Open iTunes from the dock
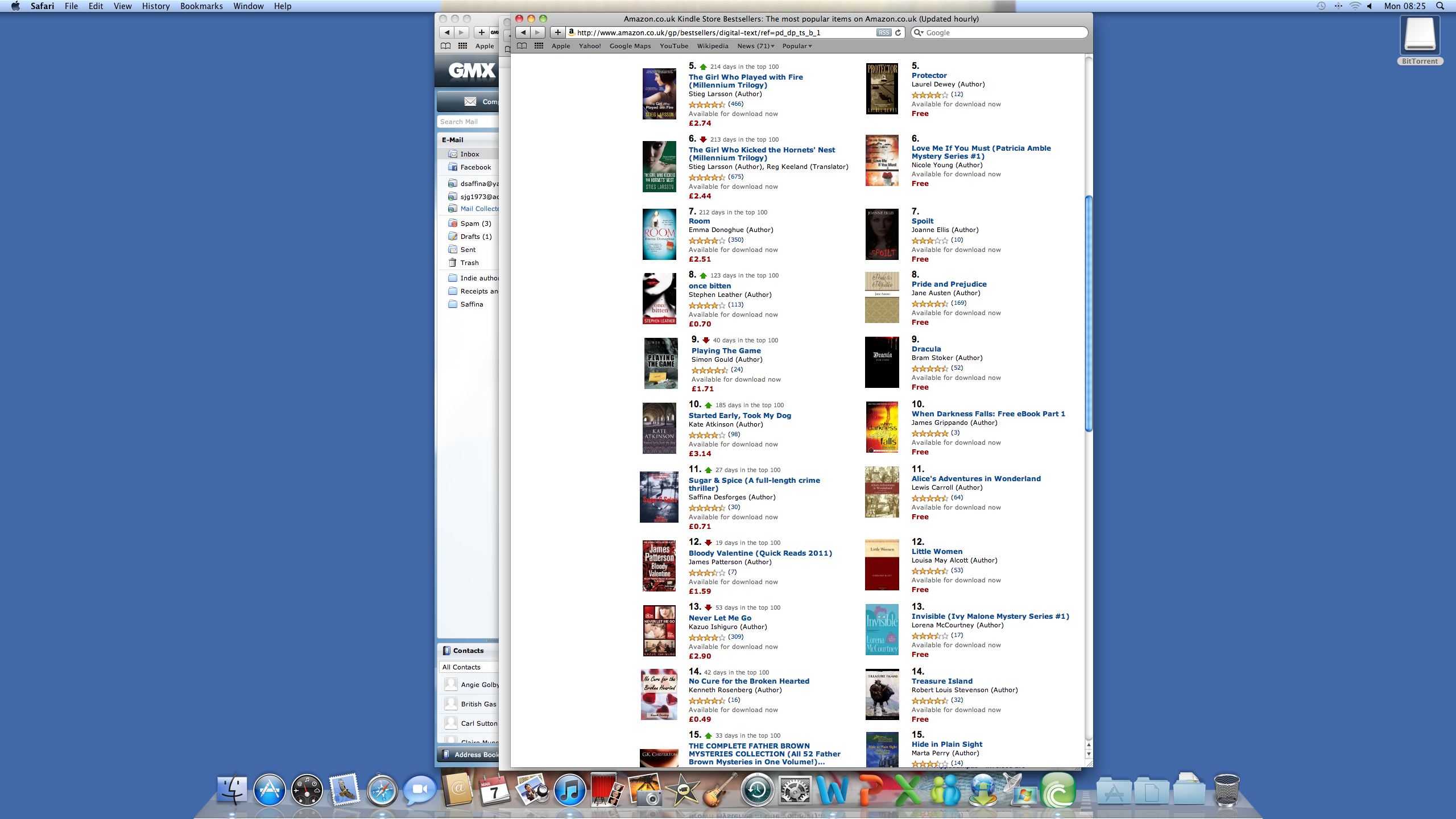The height and width of the screenshot is (819, 1456). pyautogui.click(x=569, y=791)
